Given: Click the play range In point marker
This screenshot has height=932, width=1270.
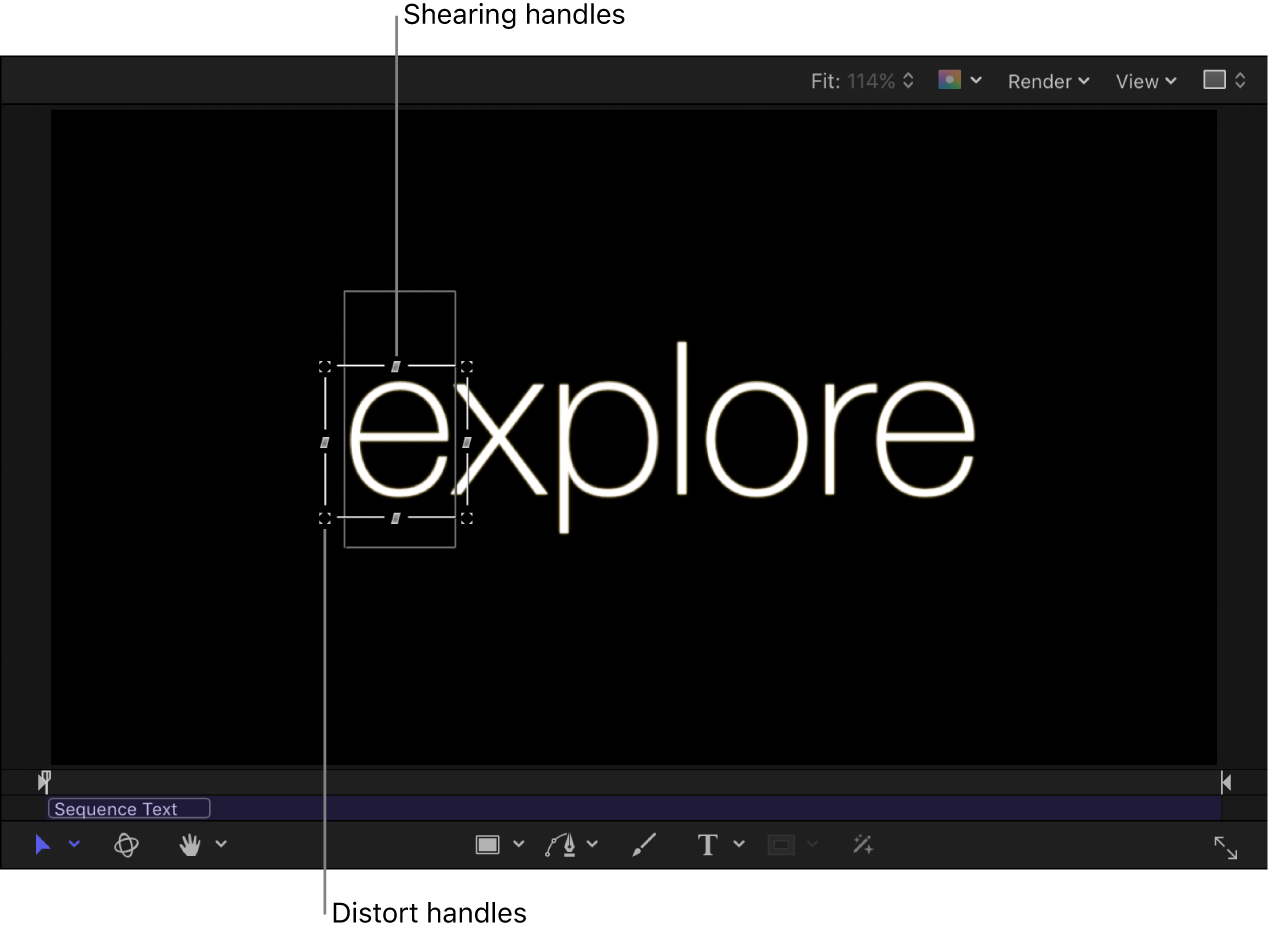Looking at the screenshot, I should (42, 781).
